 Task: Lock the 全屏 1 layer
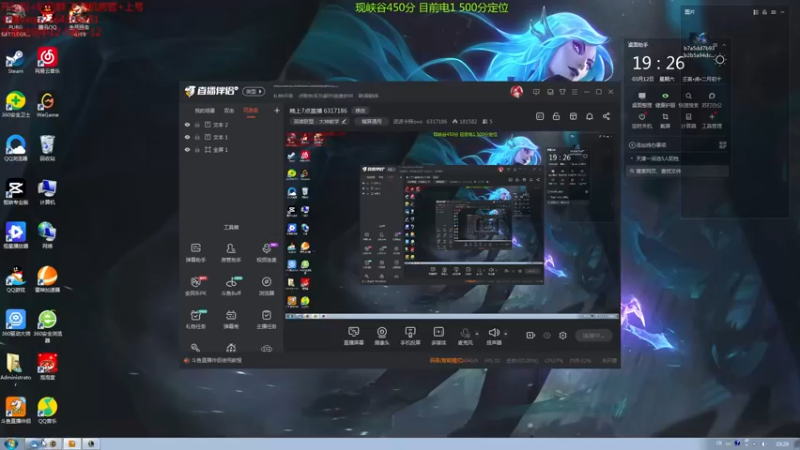click(x=197, y=149)
